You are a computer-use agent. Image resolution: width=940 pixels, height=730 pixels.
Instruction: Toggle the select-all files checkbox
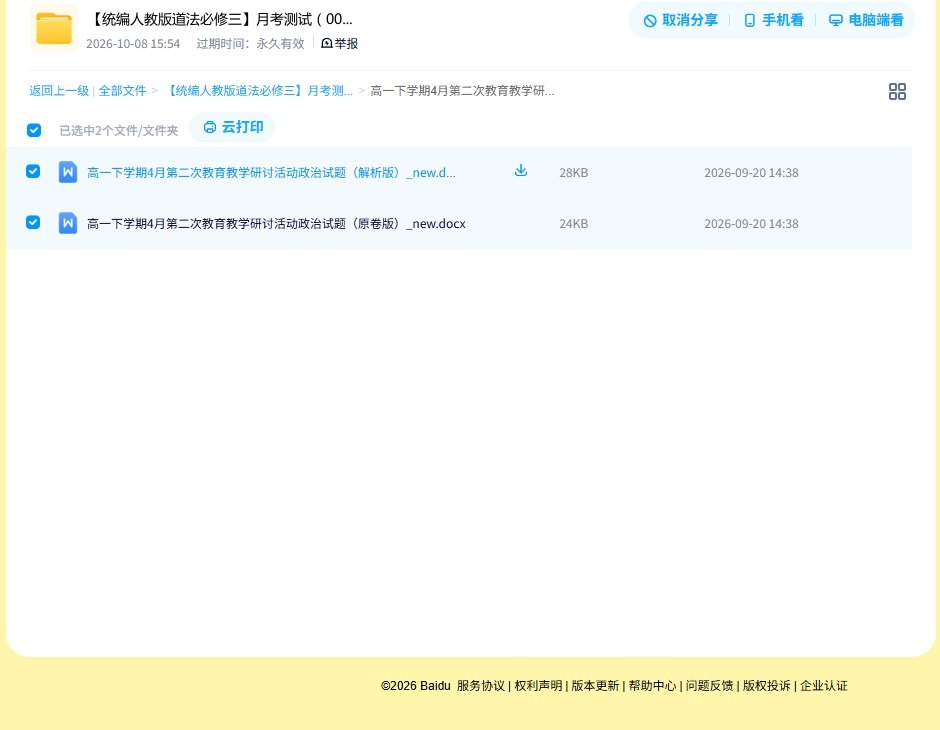[34, 130]
